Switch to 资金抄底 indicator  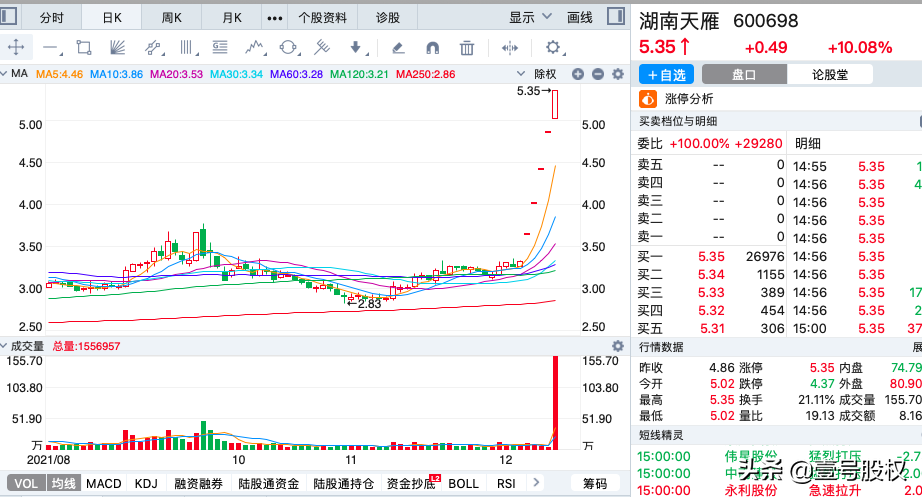pos(411,483)
